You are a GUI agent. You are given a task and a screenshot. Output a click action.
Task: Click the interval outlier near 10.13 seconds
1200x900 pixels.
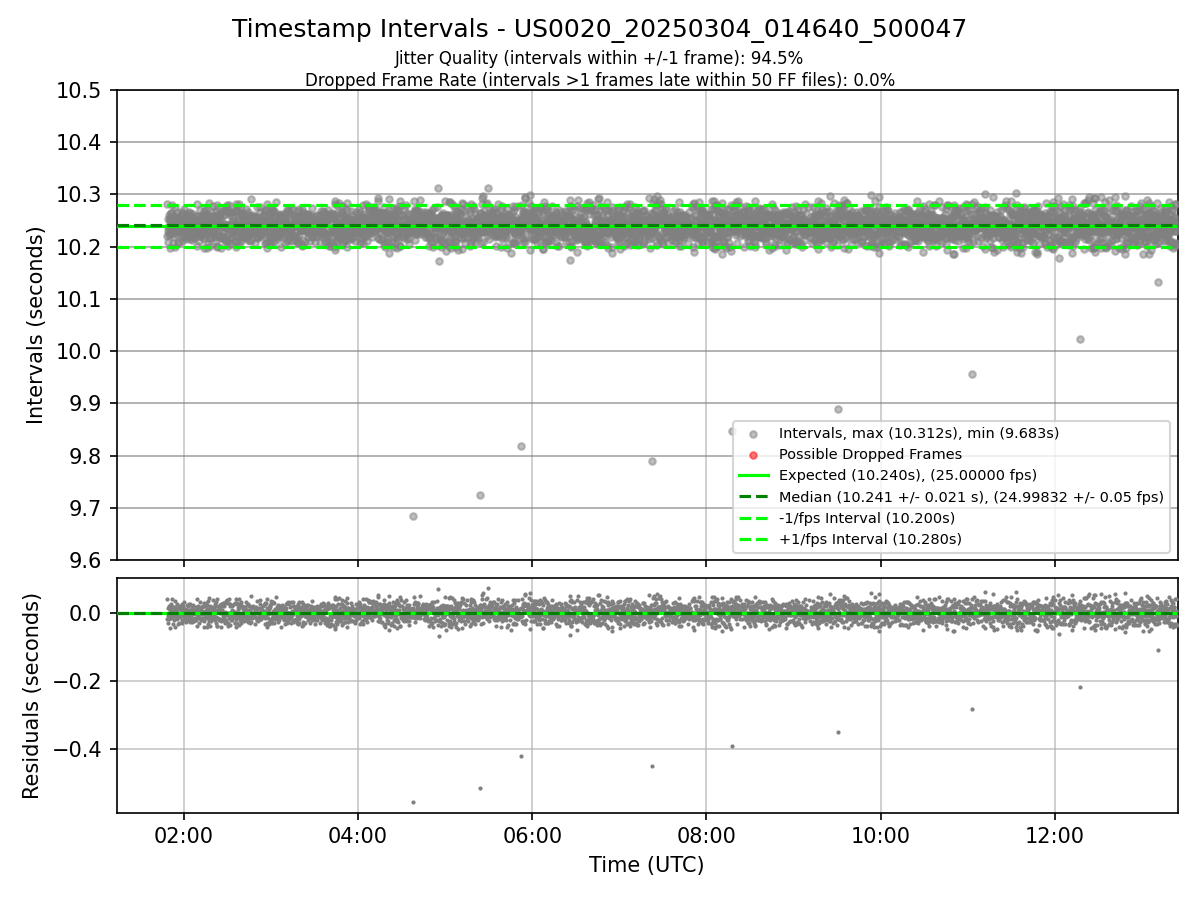(x=1158, y=282)
